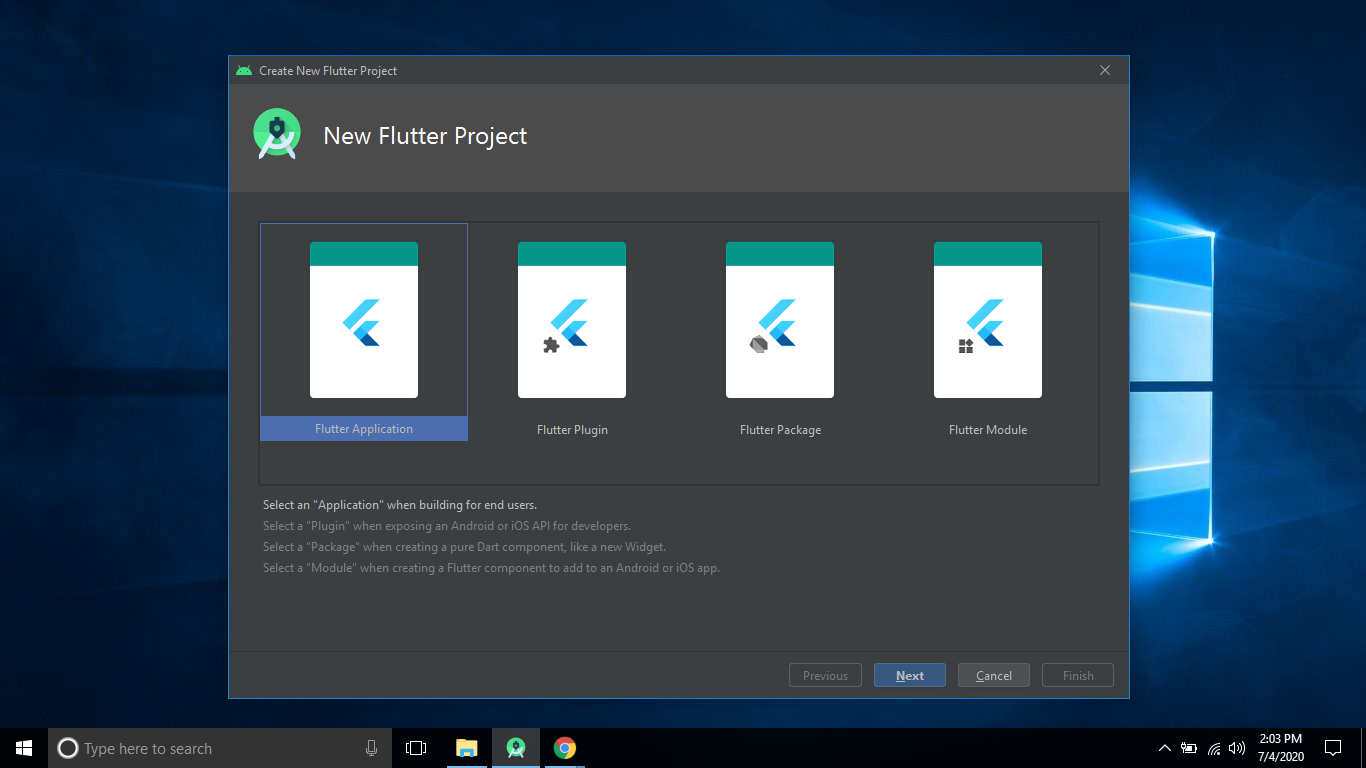Image resolution: width=1366 pixels, height=768 pixels.
Task: Click the Next button
Action: click(x=910, y=676)
